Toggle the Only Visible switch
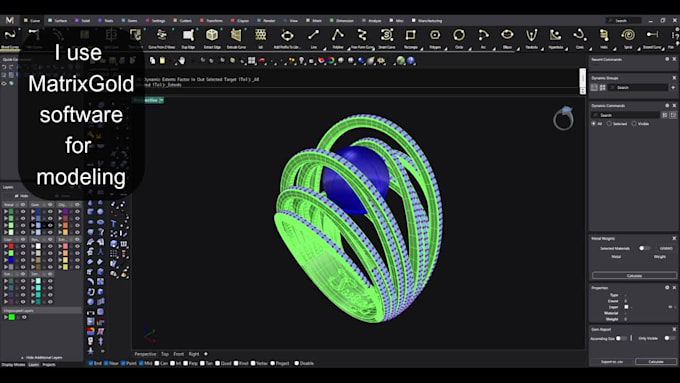This screenshot has width=680, height=383. click(670, 338)
